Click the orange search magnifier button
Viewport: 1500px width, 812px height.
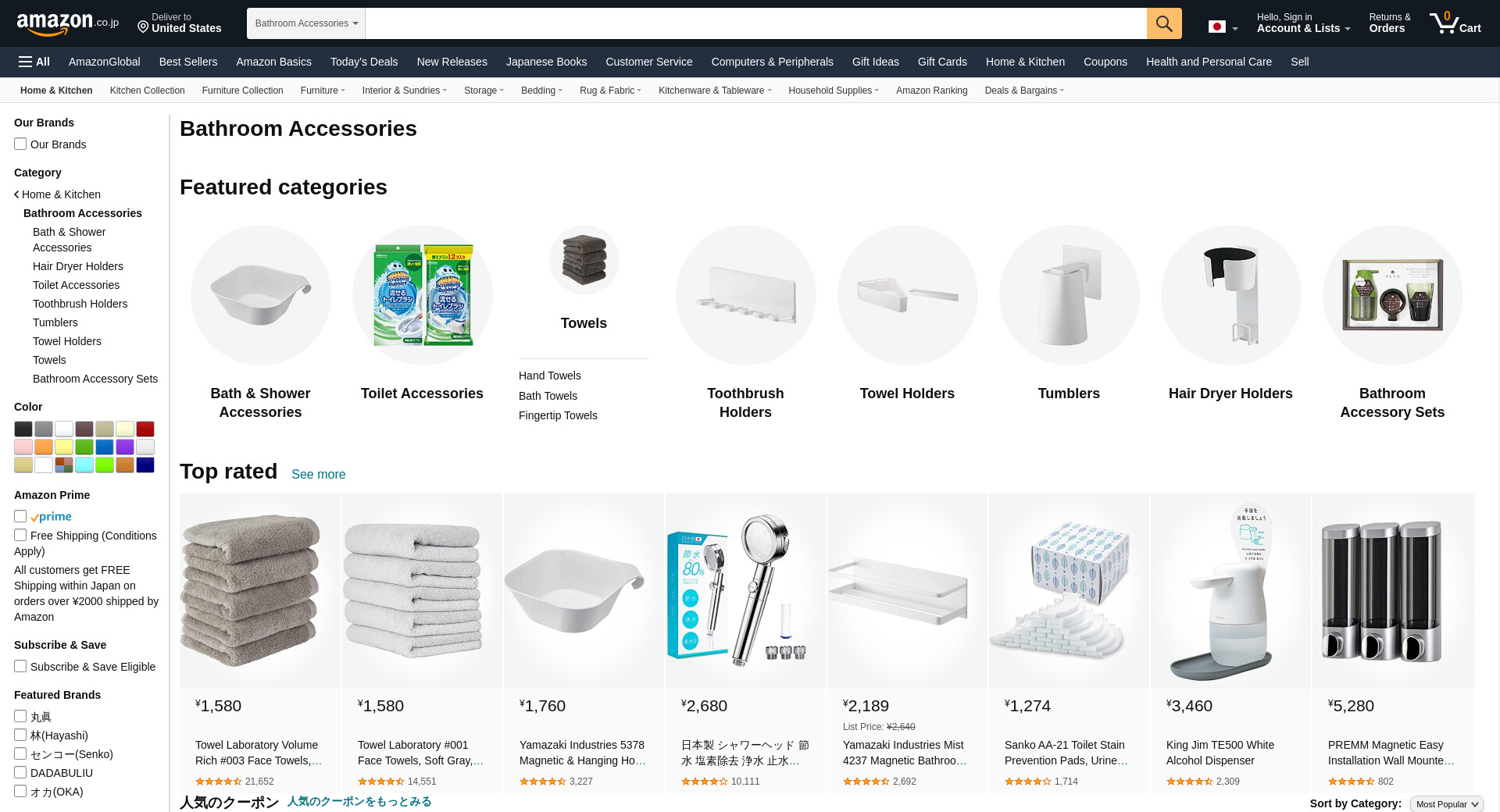tap(1163, 23)
